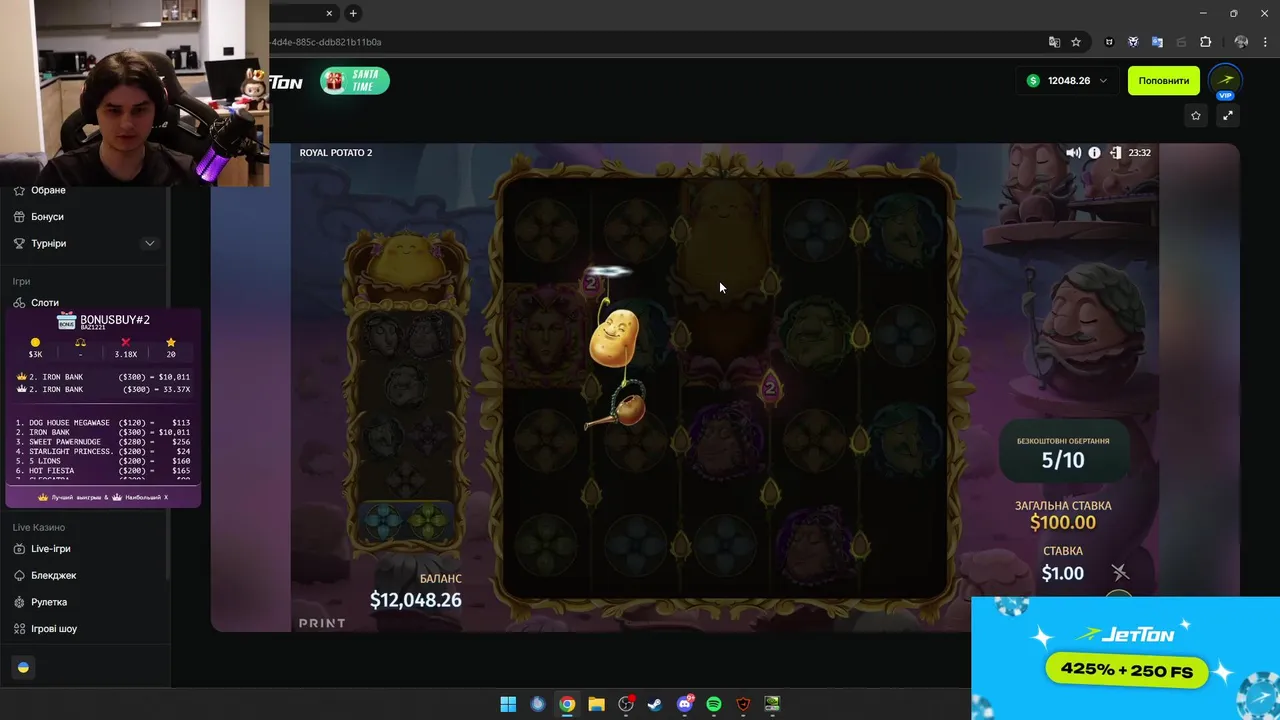Enter fullscreen mode for the game
1280x720 pixels.
(1228, 116)
